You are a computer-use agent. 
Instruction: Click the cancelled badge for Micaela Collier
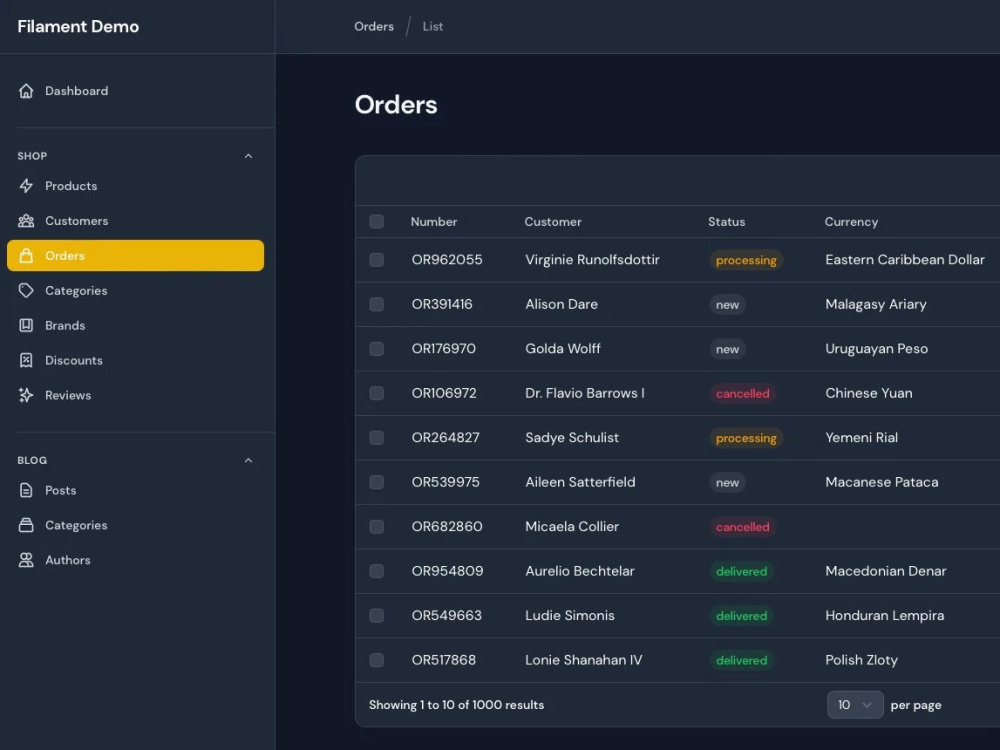(x=742, y=527)
